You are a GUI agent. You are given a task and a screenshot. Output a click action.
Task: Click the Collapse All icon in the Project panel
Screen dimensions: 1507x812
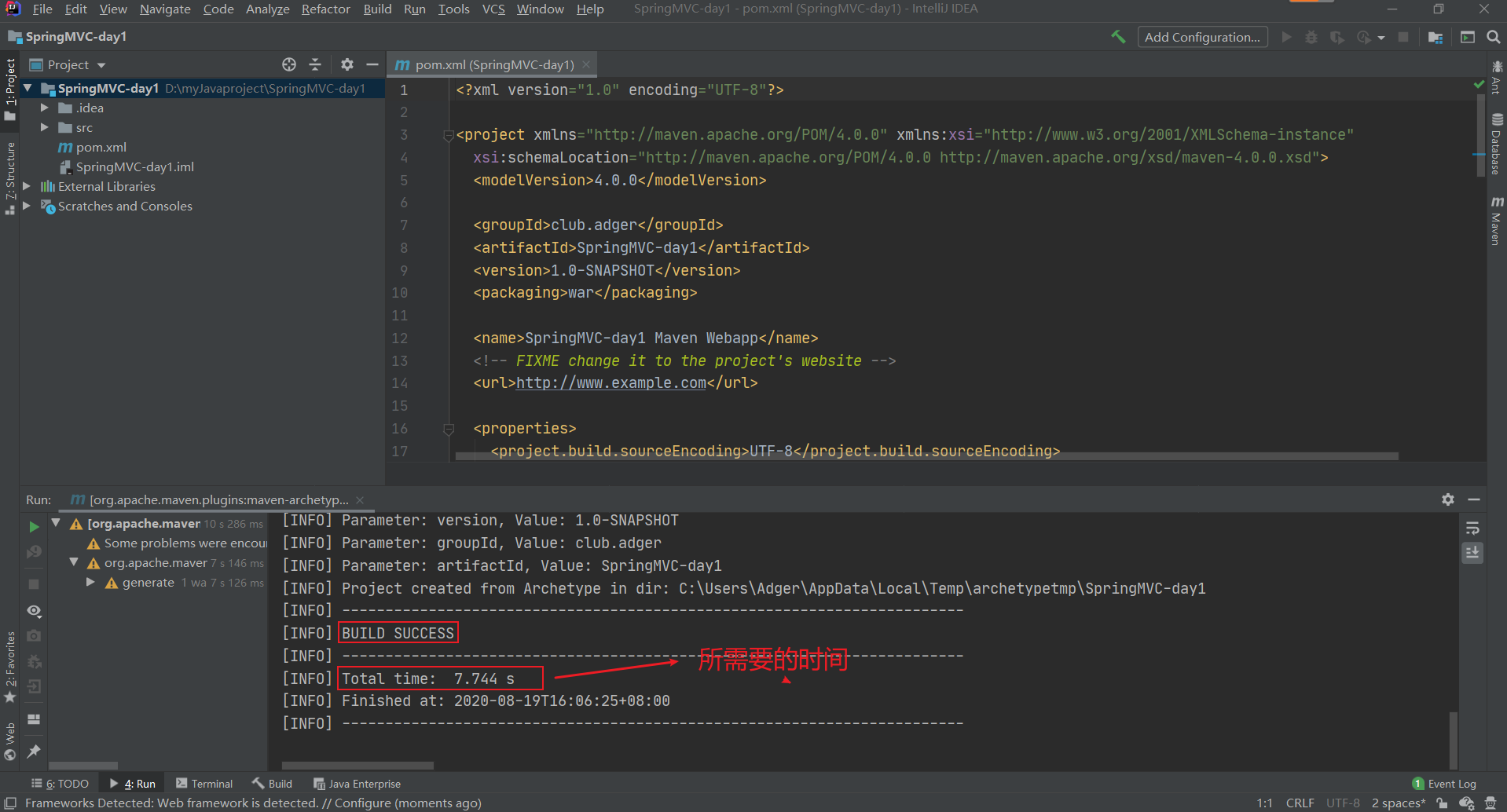pos(315,64)
